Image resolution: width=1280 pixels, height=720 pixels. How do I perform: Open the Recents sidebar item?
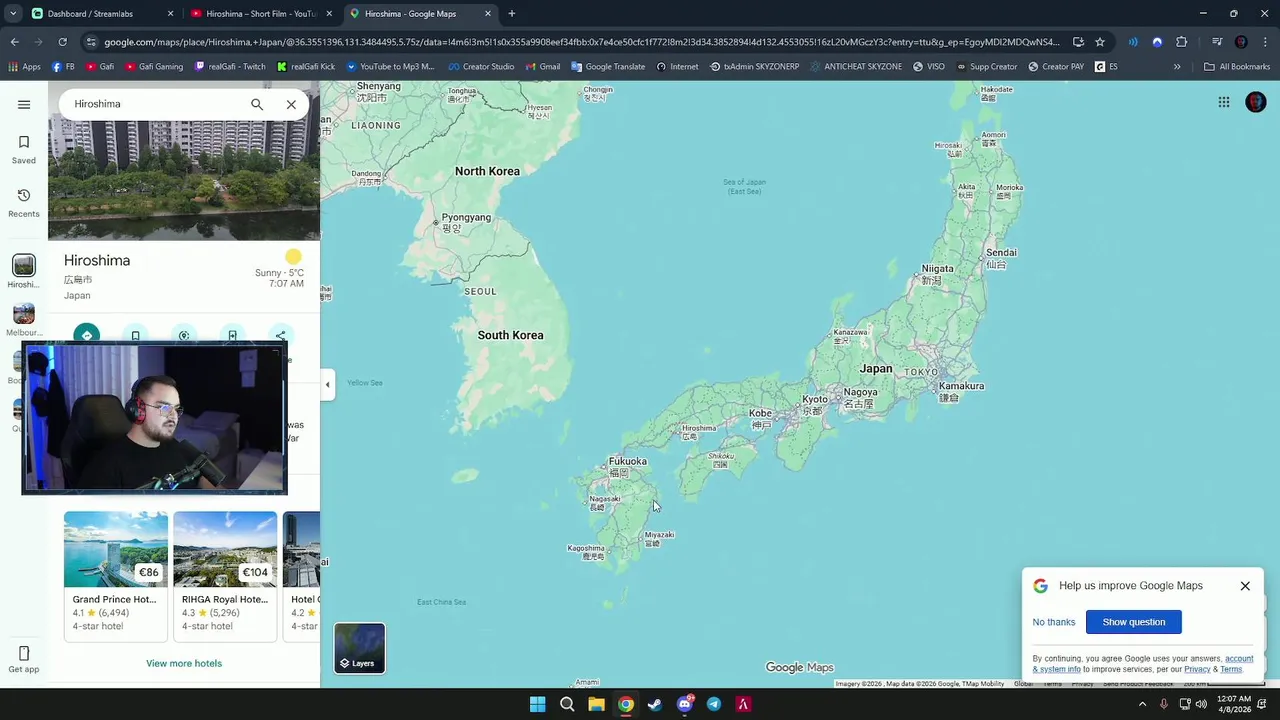(x=24, y=203)
